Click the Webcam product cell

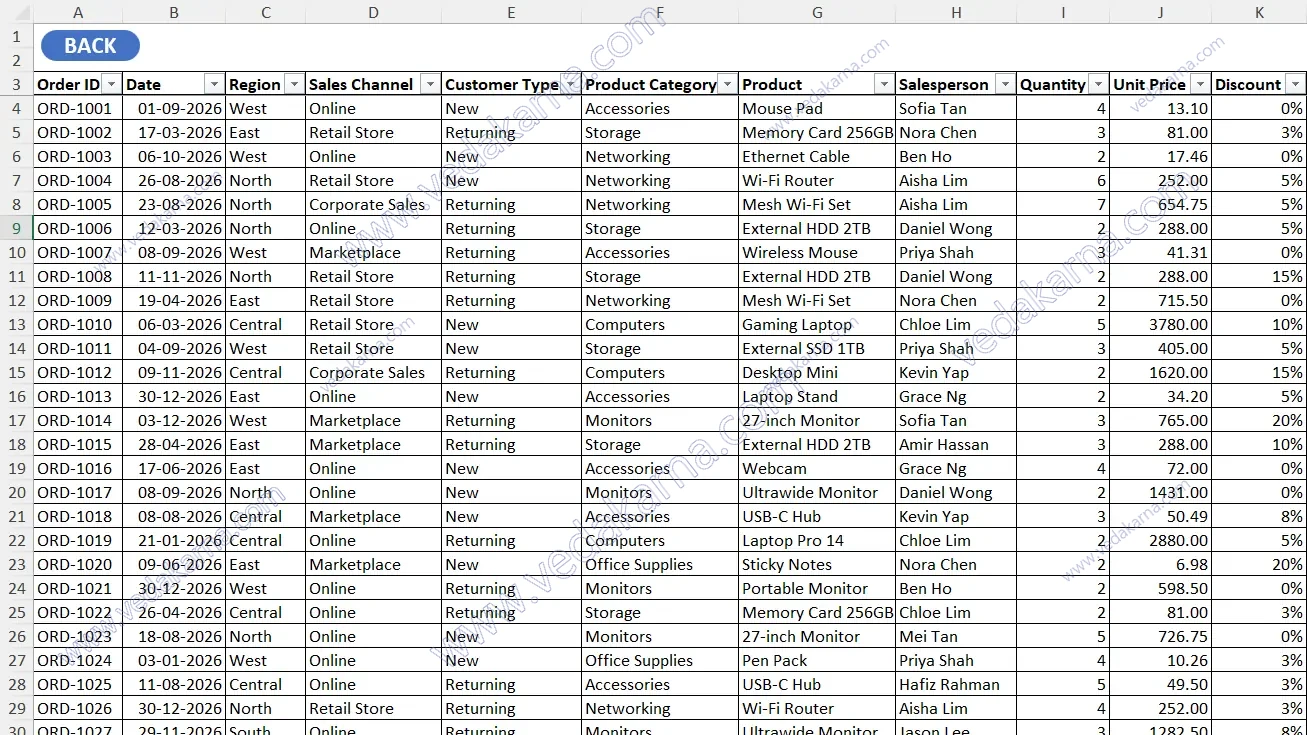[x=817, y=469]
